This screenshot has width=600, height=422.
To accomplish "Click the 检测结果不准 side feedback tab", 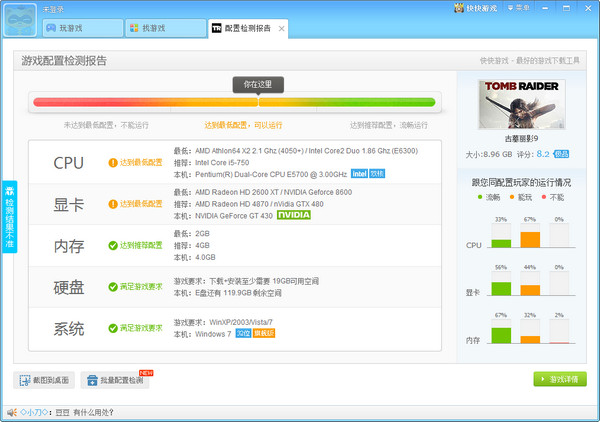I will point(10,217).
